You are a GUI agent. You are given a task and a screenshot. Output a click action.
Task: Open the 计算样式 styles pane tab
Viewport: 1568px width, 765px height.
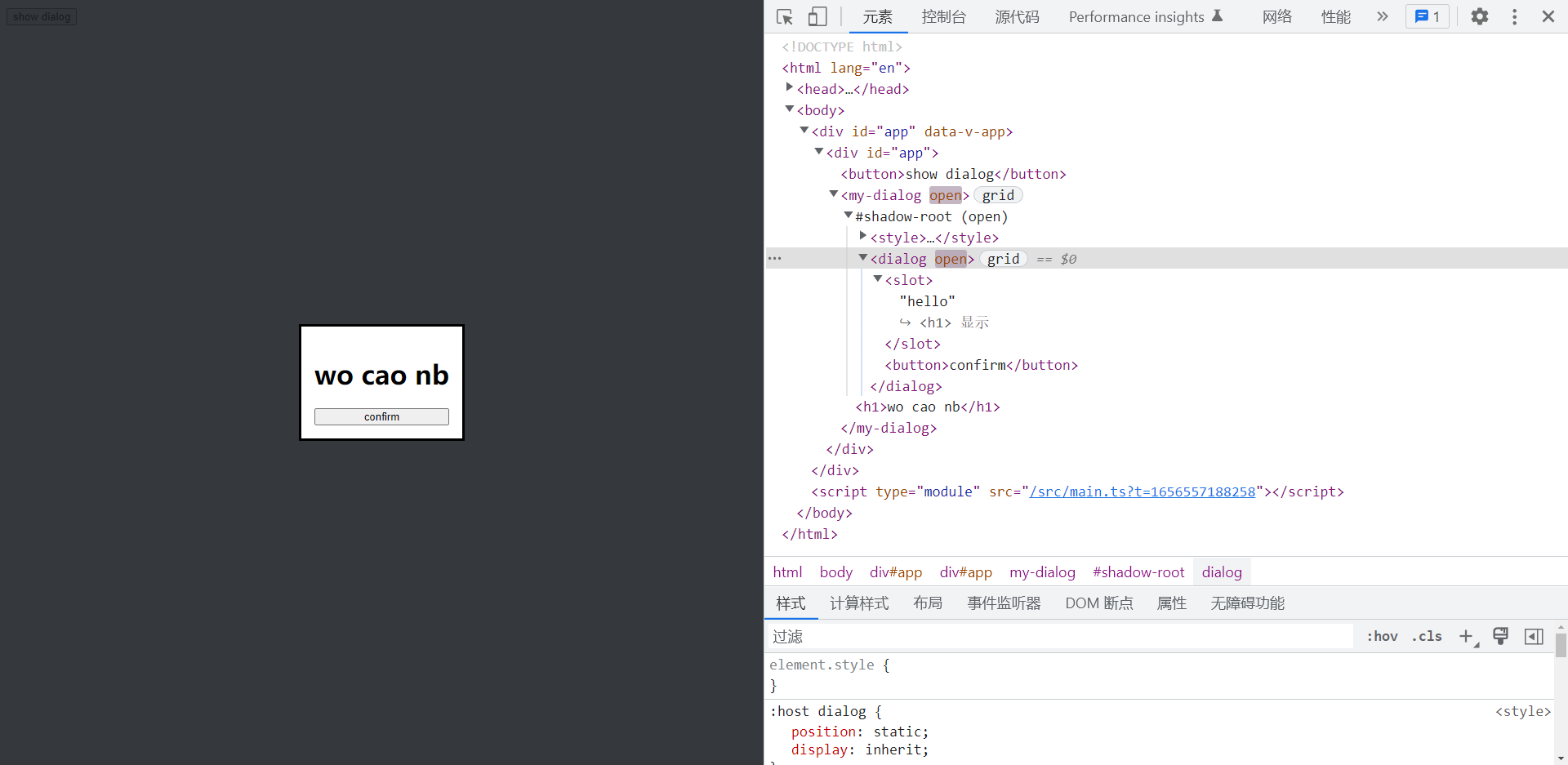(859, 603)
